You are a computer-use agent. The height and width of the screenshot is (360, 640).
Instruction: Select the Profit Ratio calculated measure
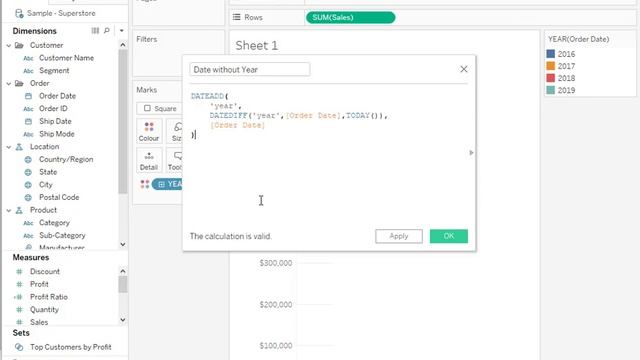pyautogui.click(x=49, y=297)
